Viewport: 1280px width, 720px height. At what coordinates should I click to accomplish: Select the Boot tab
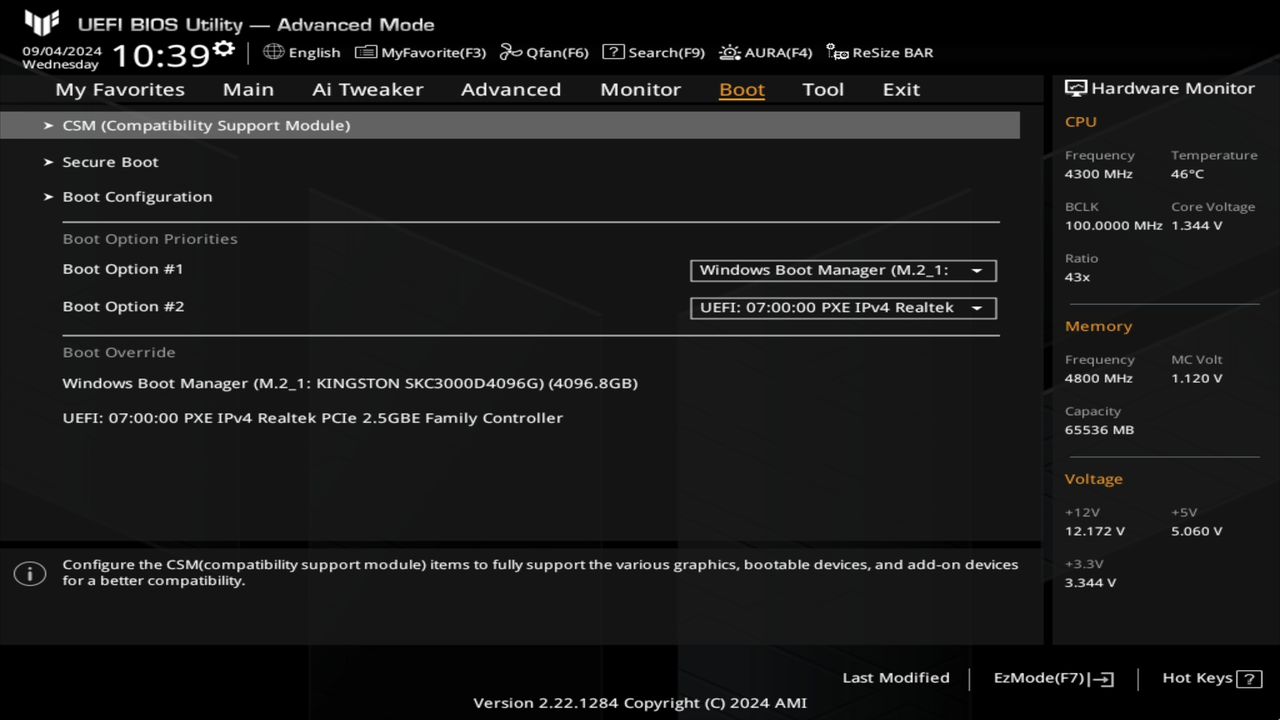(742, 89)
